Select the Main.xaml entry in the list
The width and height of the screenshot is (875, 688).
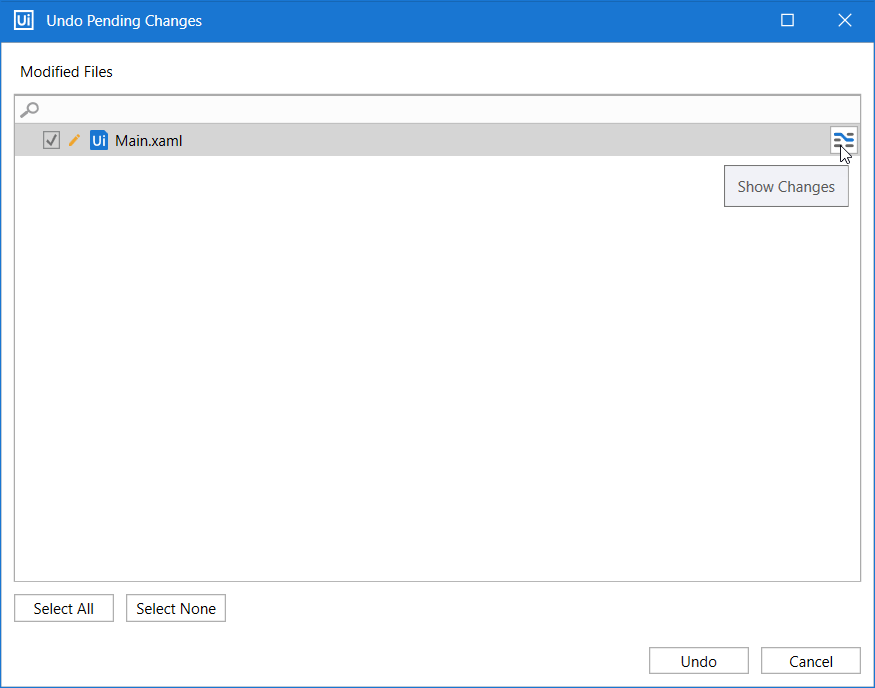tap(148, 140)
